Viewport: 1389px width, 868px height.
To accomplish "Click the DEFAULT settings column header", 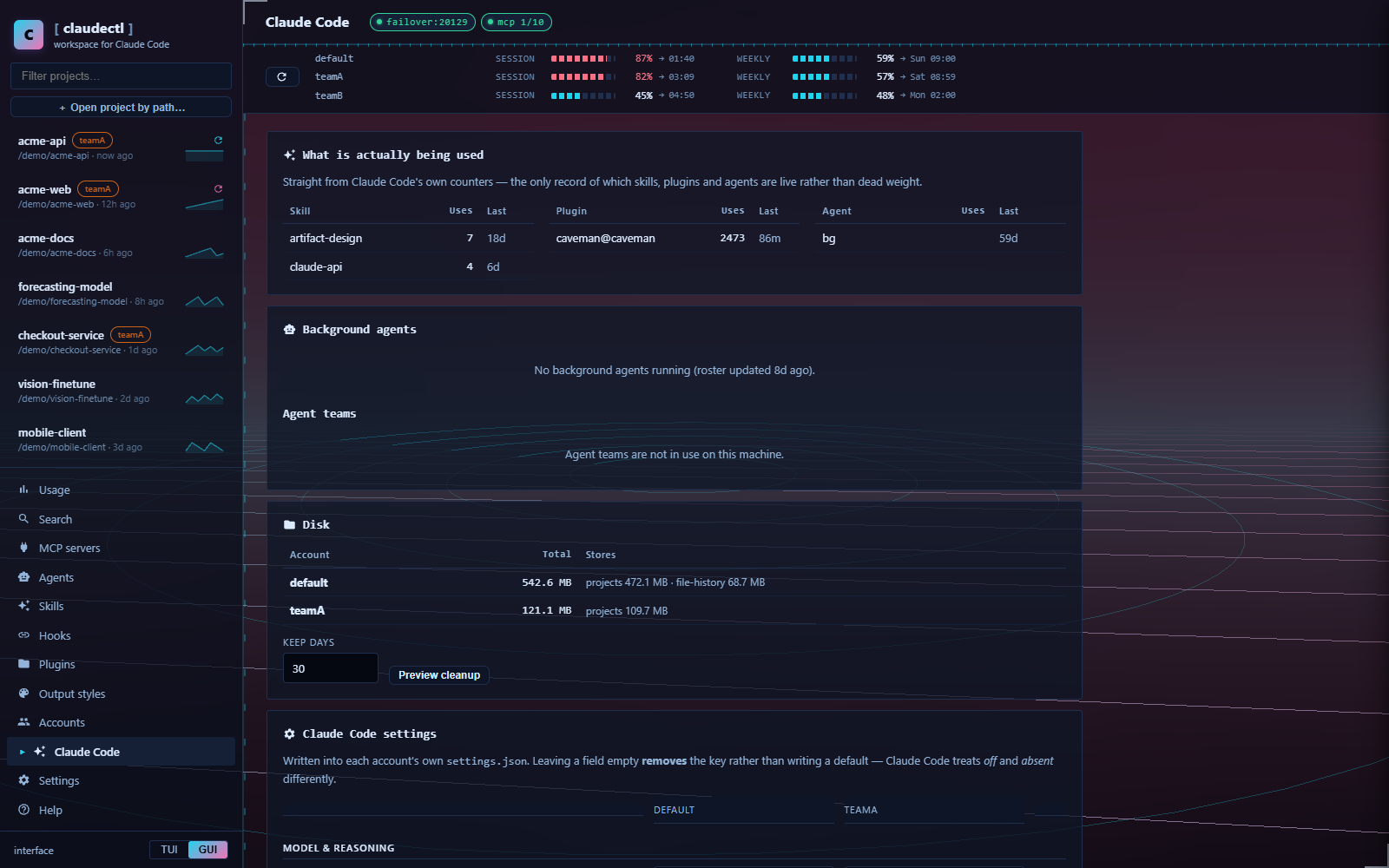I will pyautogui.click(x=674, y=810).
